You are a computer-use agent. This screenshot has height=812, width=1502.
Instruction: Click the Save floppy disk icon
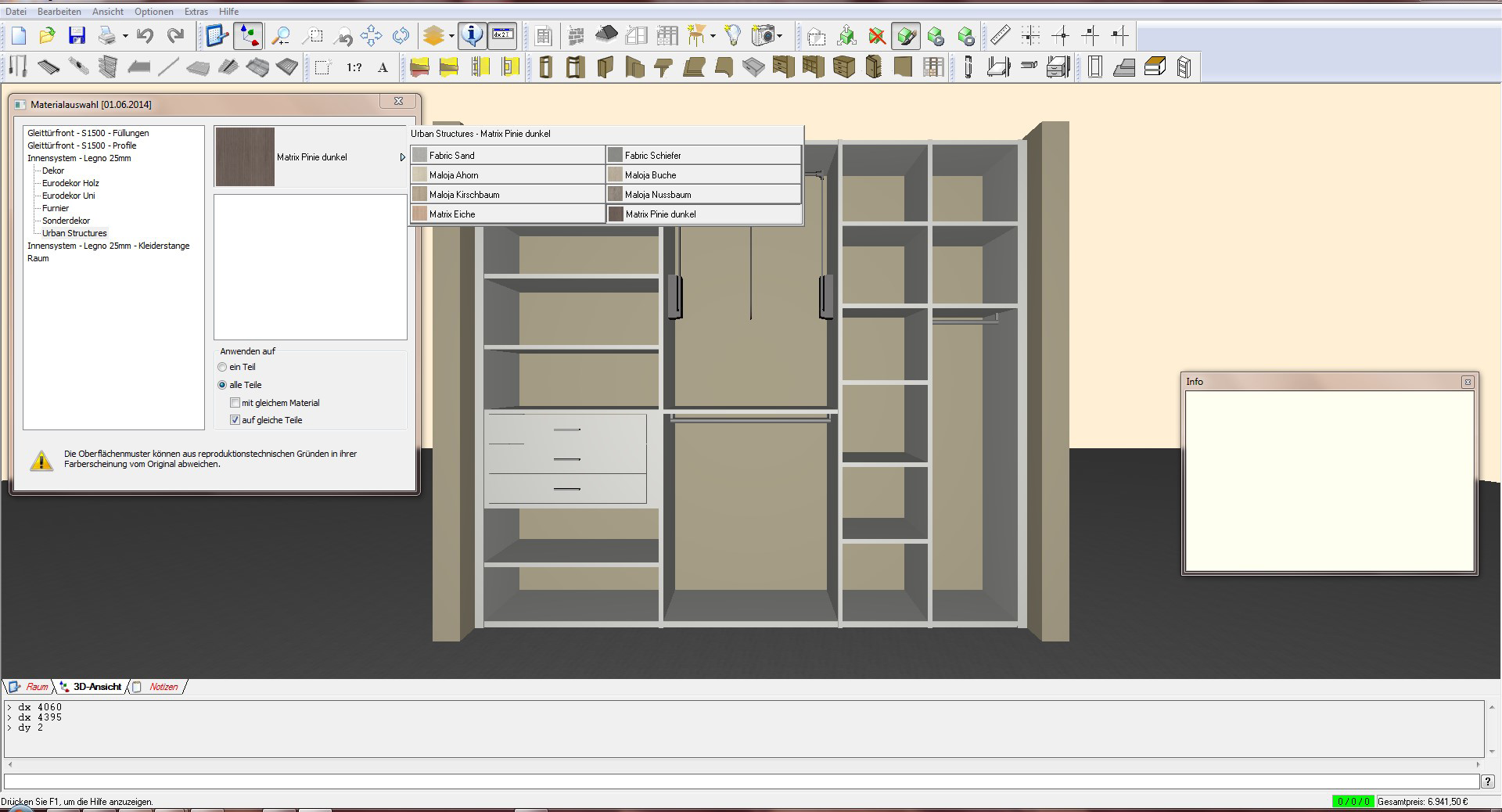tap(77, 36)
